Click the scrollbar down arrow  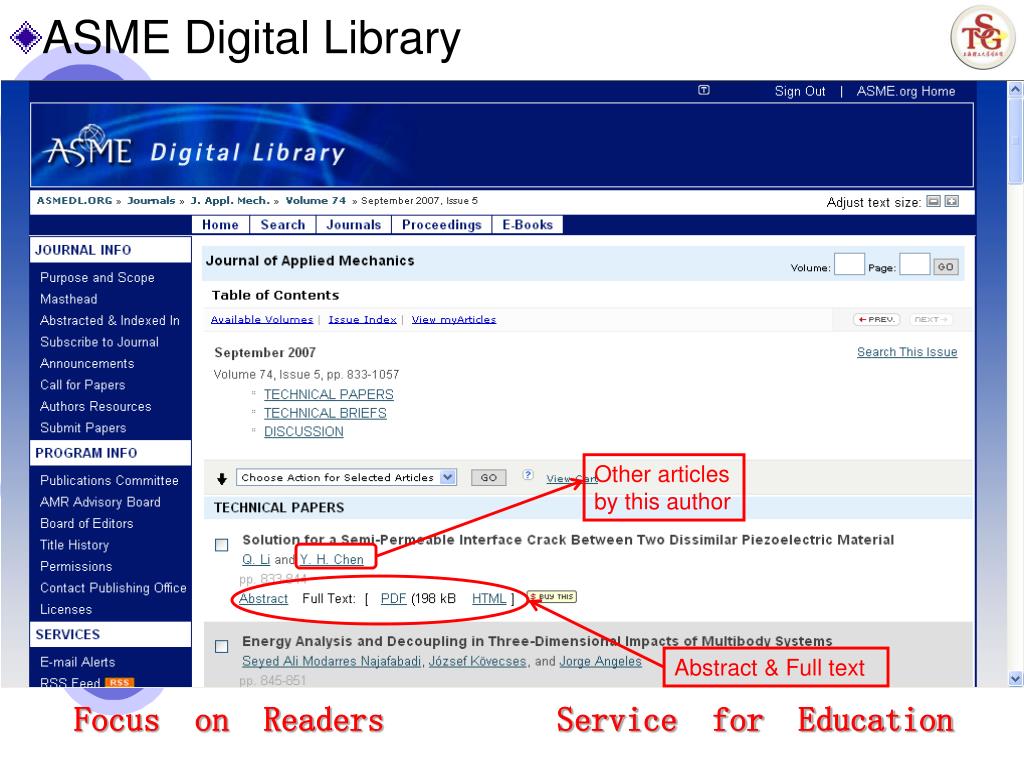tap(1015, 679)
